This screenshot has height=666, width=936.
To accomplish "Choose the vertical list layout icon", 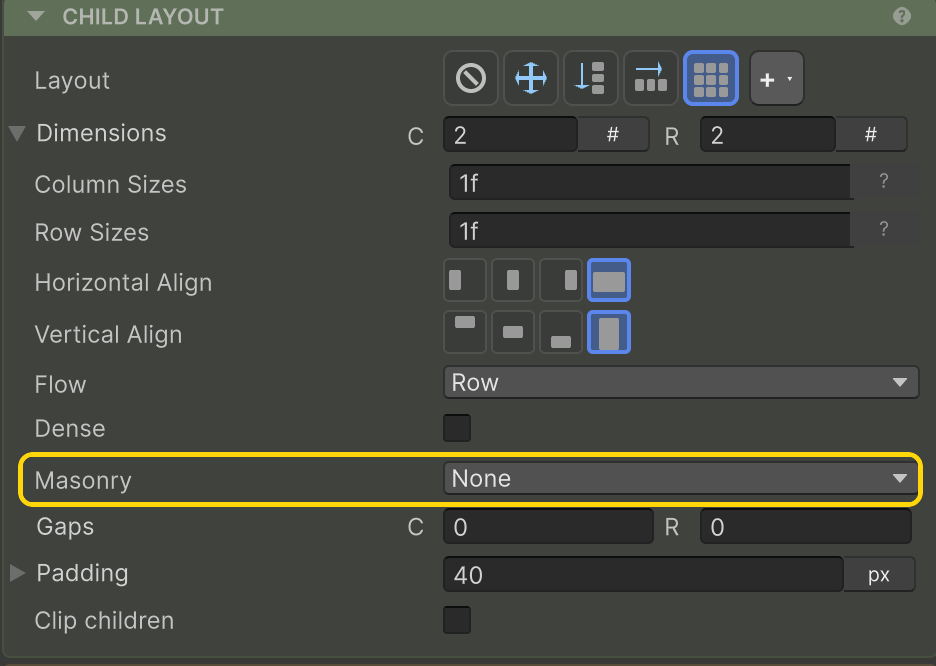I will 590,78.
